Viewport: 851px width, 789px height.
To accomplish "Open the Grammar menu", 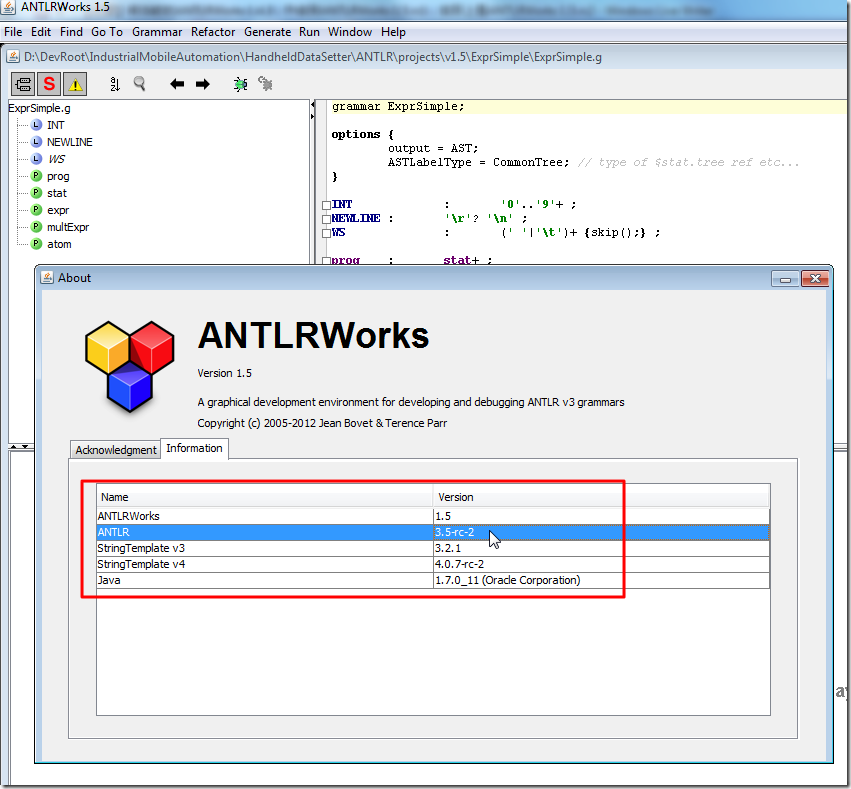I will 157,32.
